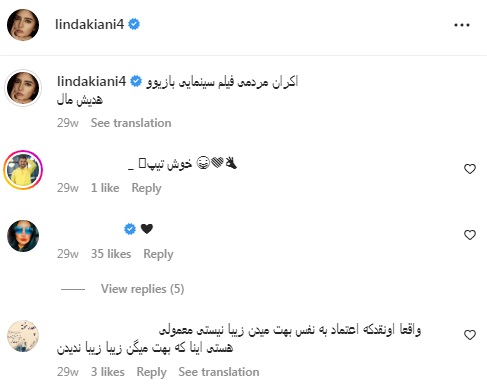See translation of the last comment
This screenshot has height=389, width=487.
[219, 372]
